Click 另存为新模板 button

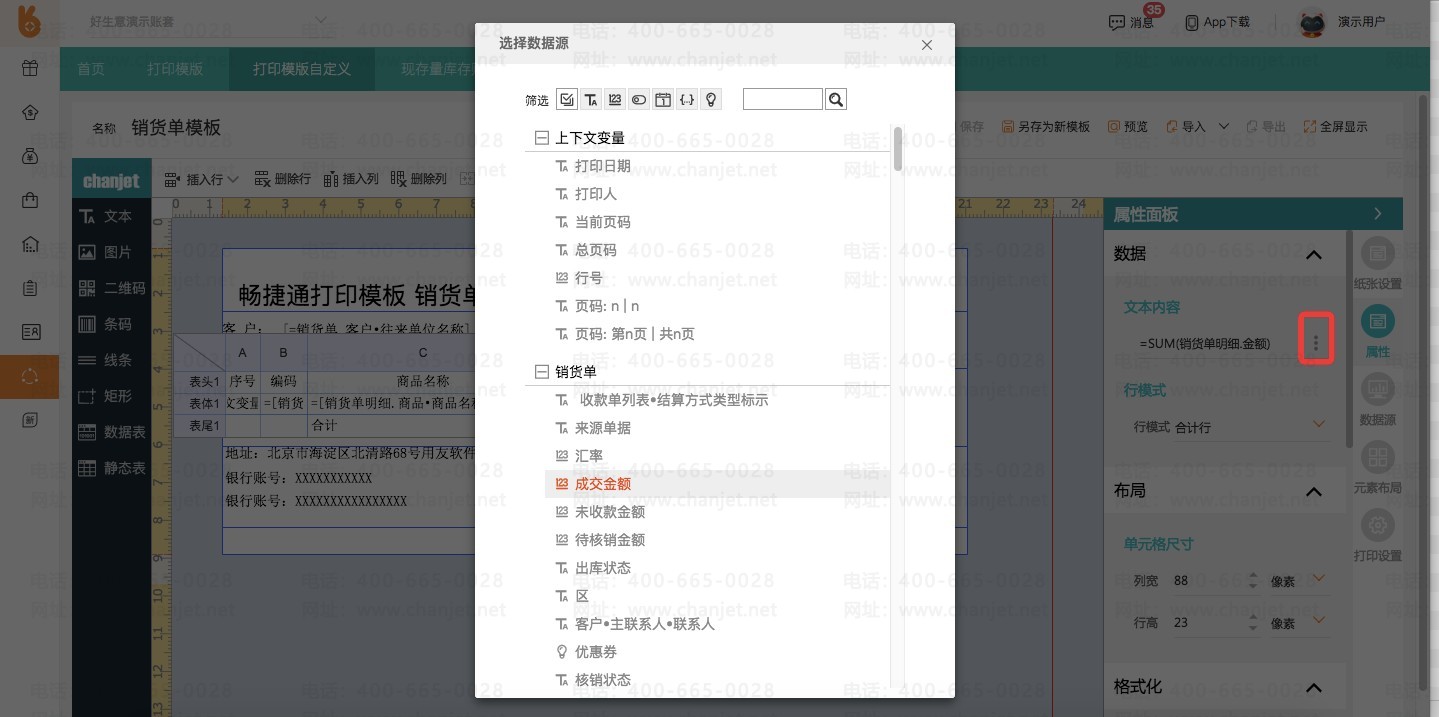1045,127
